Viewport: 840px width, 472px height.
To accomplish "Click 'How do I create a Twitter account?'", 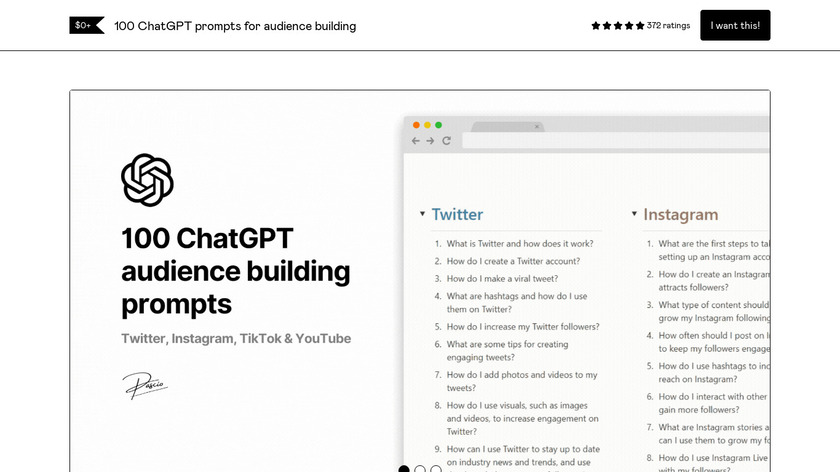I will (x=513, y=261).
